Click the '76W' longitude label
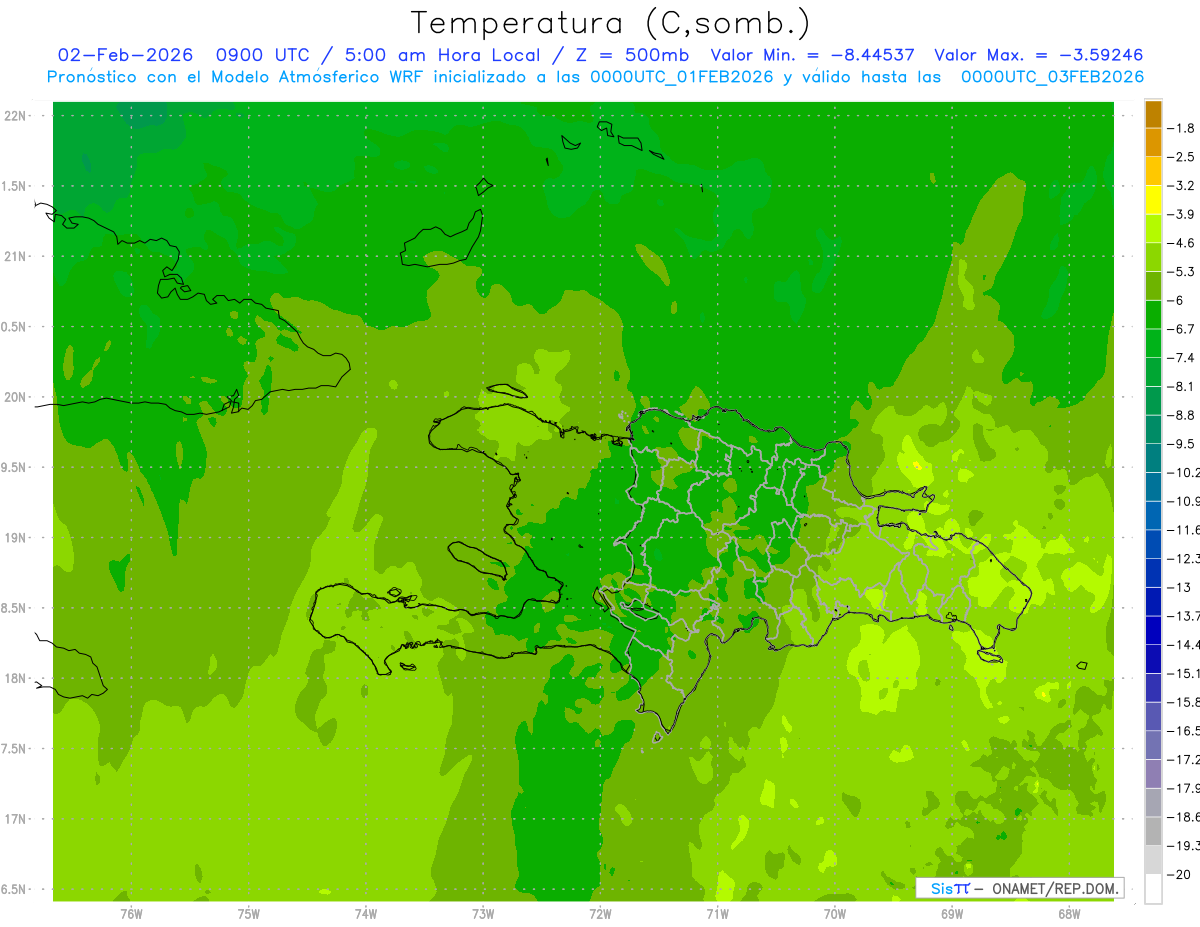Image resolution: width=1200 pixels, height=927 pixels. [x=131, y=914]
